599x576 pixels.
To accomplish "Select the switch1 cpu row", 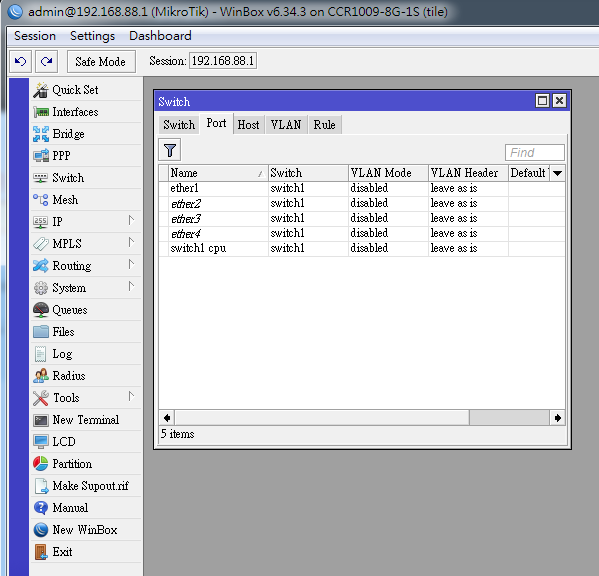I will click(x=362, y=248).
